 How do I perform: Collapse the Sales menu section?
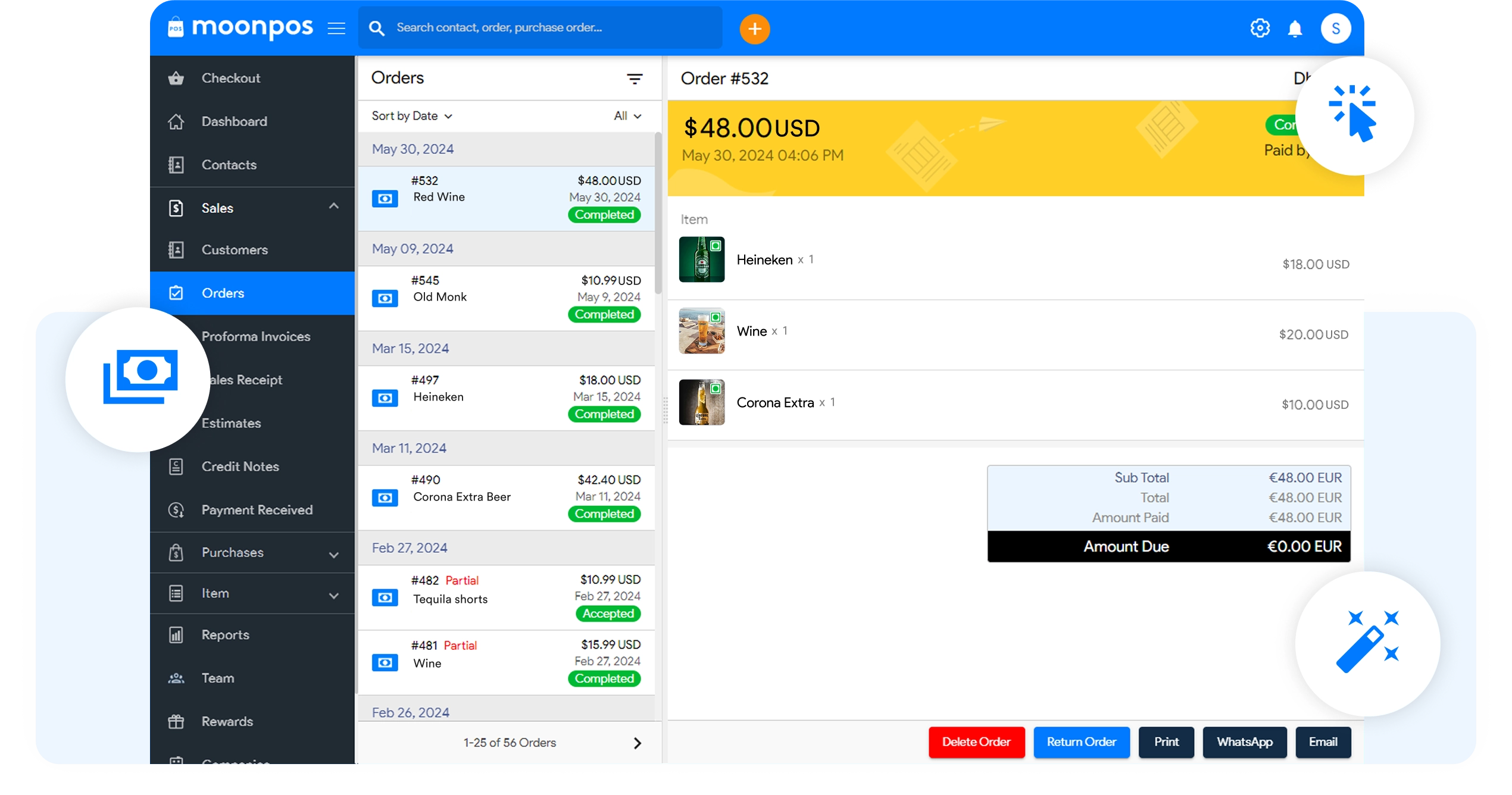[333, 206]
